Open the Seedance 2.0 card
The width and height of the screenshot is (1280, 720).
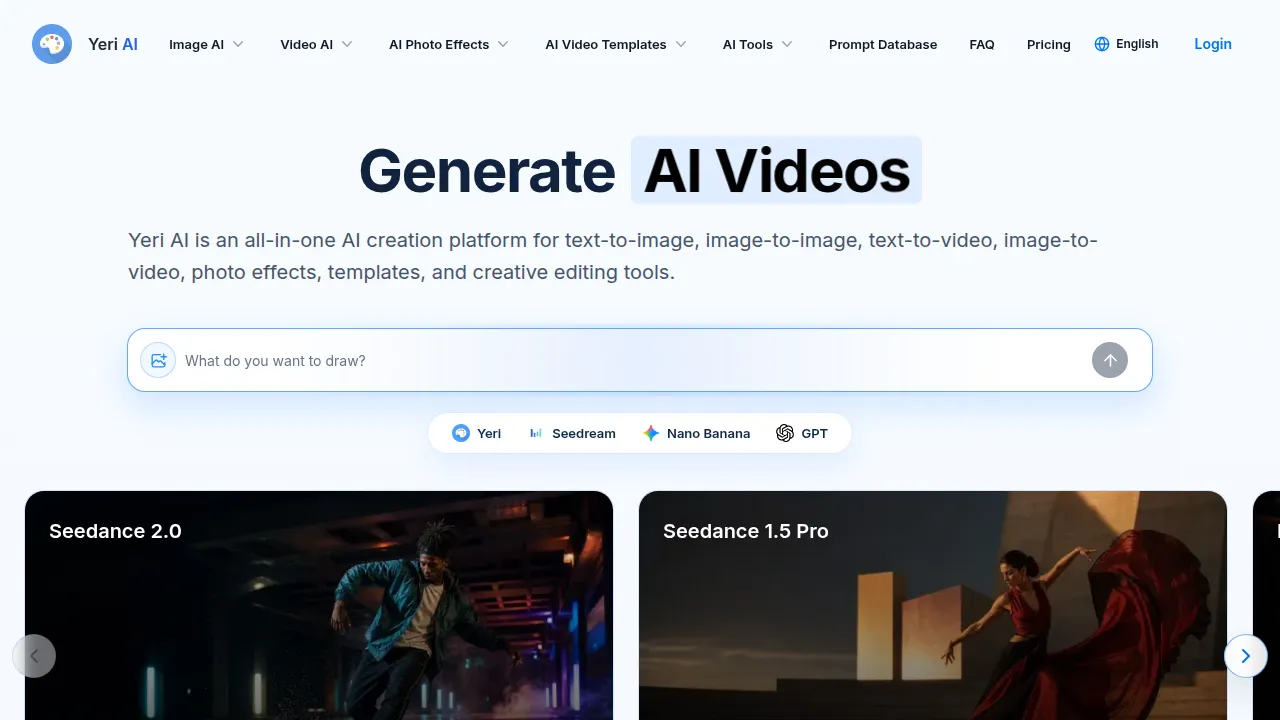coord(319,605)
